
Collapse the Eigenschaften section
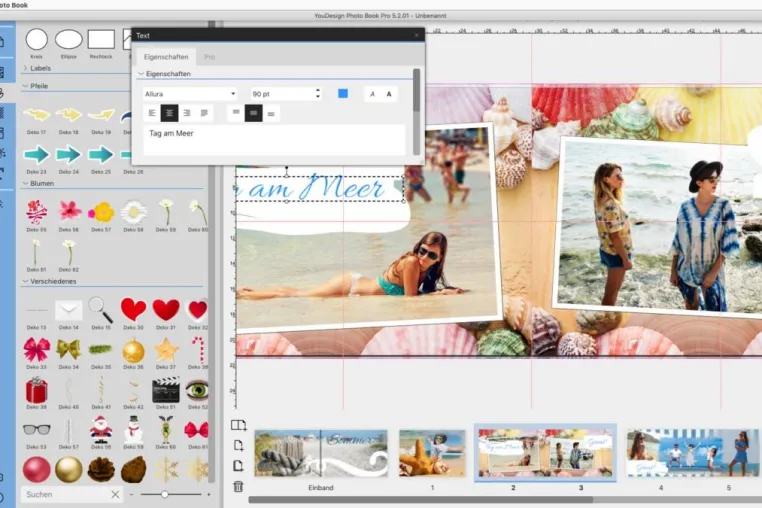(x=141, y=74)
